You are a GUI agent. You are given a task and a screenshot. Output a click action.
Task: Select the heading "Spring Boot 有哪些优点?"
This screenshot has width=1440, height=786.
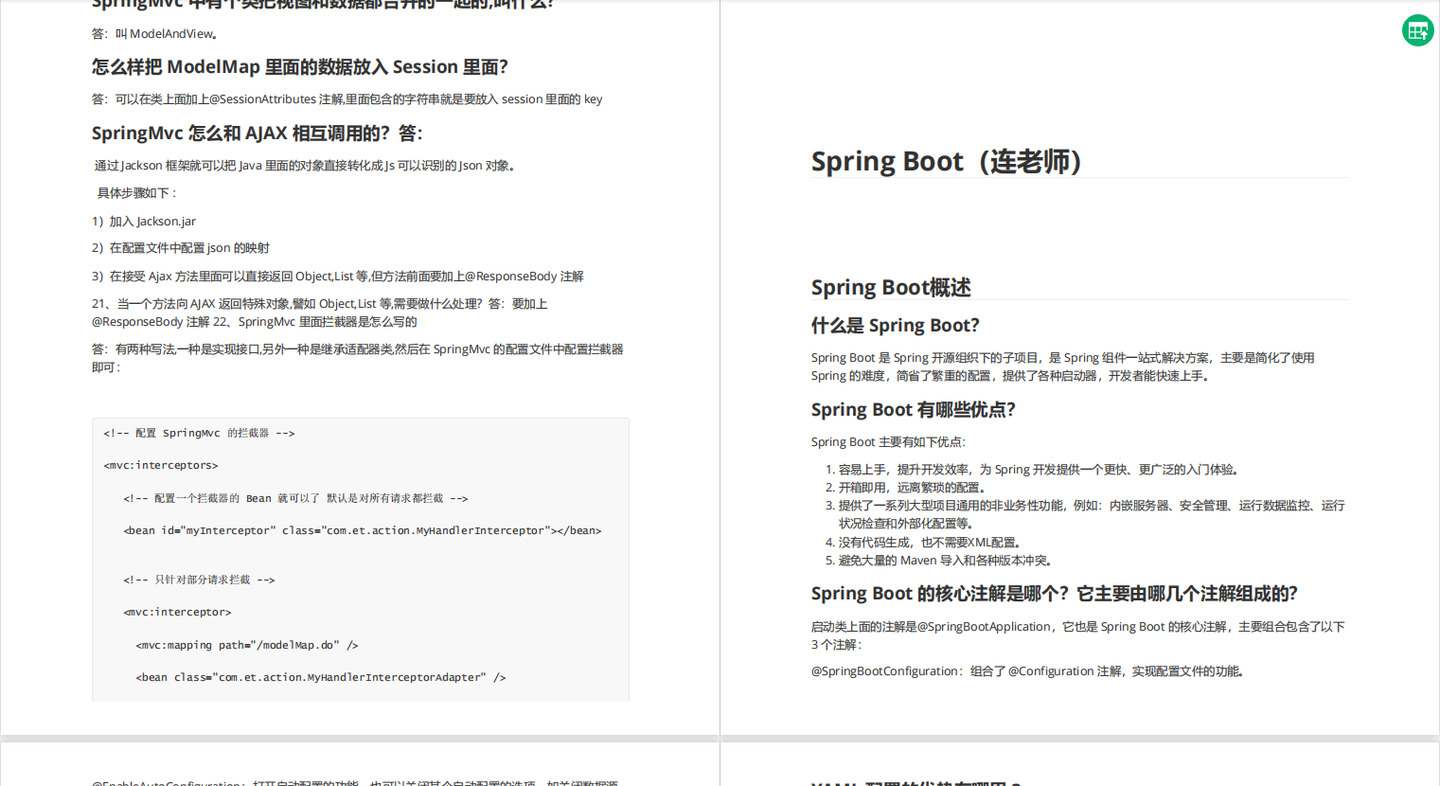point(913,409)
